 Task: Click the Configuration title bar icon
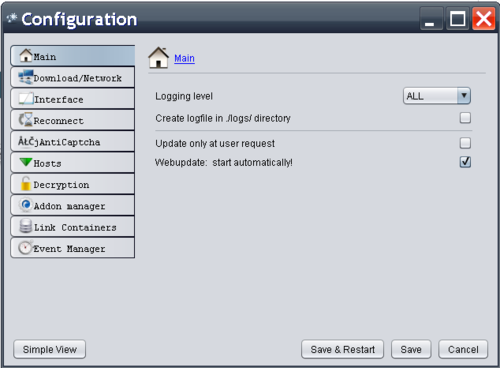point(12,18)
